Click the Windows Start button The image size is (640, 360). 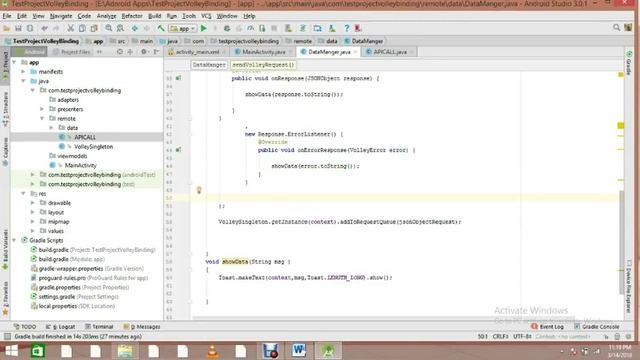coord(11,351)
